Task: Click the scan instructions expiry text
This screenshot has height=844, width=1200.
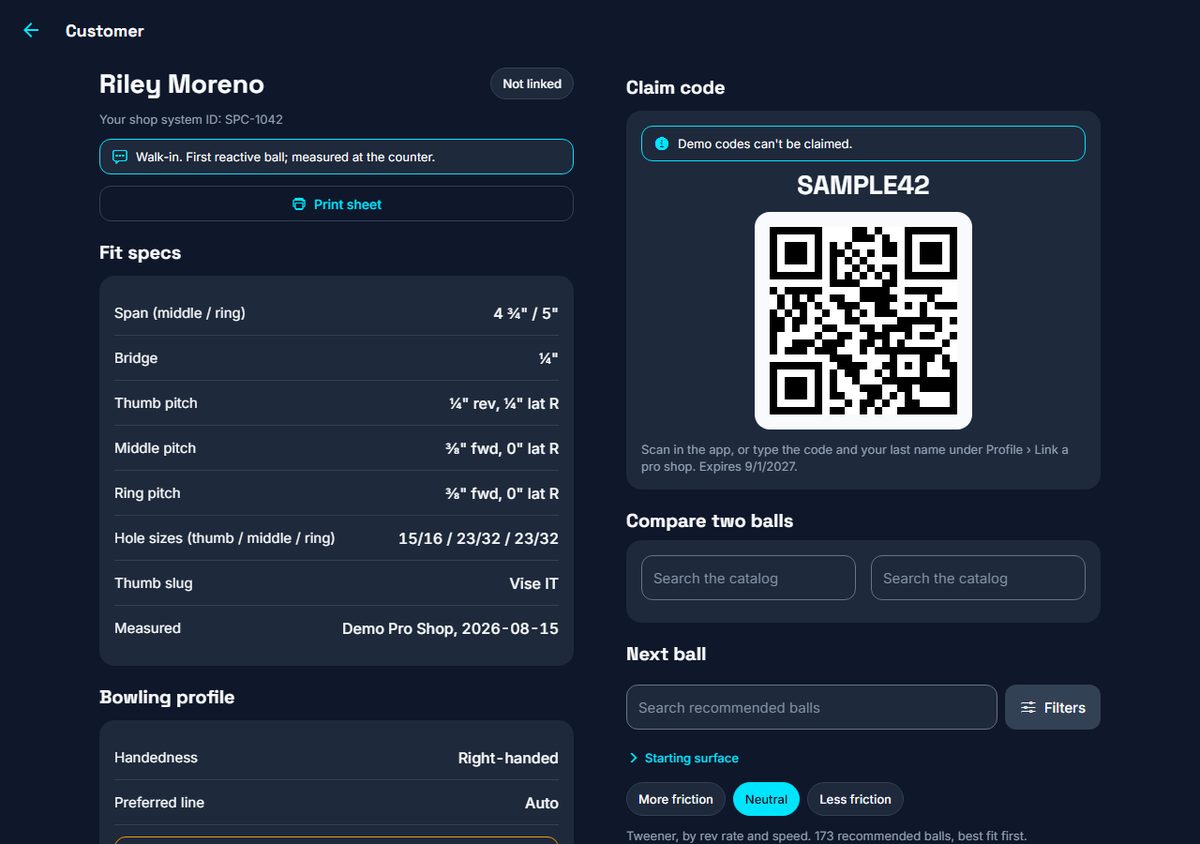Action: click(x=855, y=458)
